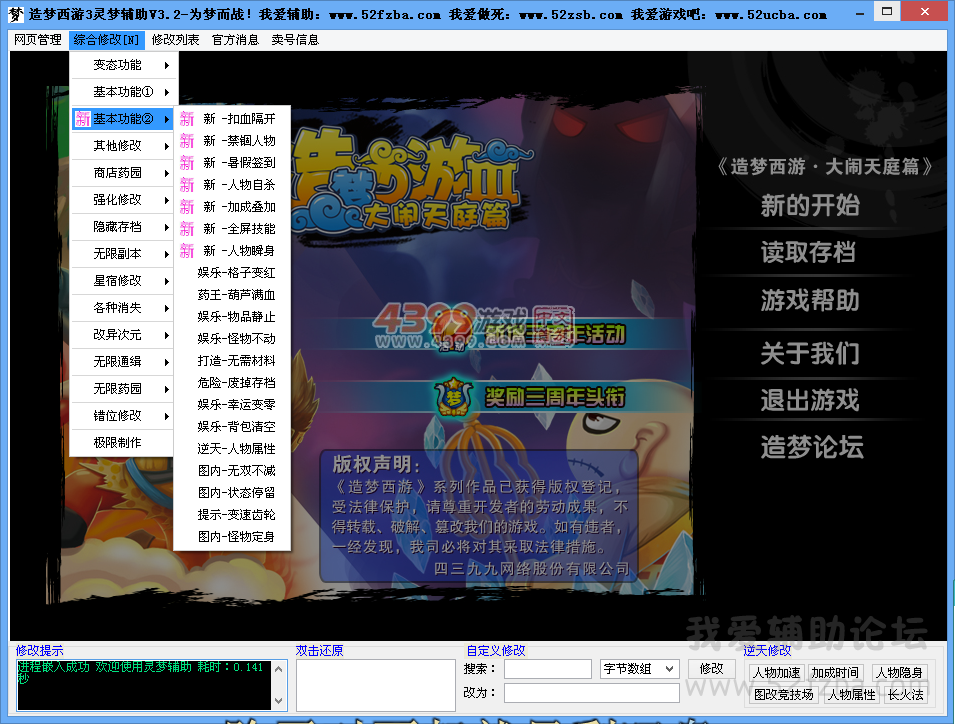Click the 奖励三周年头衔 banner
Screen dimensions: 955x724
coord(555,398)
